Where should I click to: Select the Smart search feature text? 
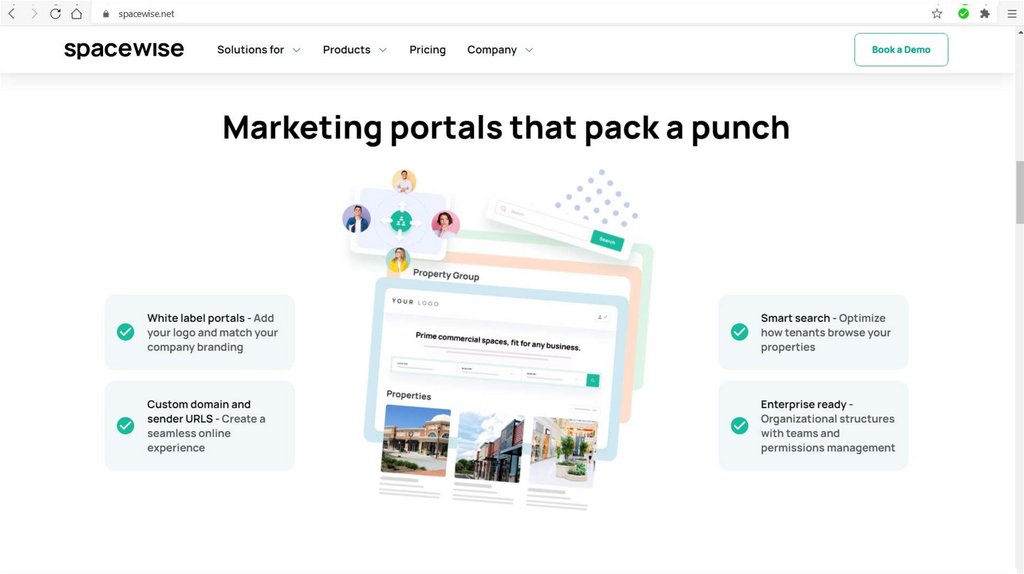click(x=825, y=332)
